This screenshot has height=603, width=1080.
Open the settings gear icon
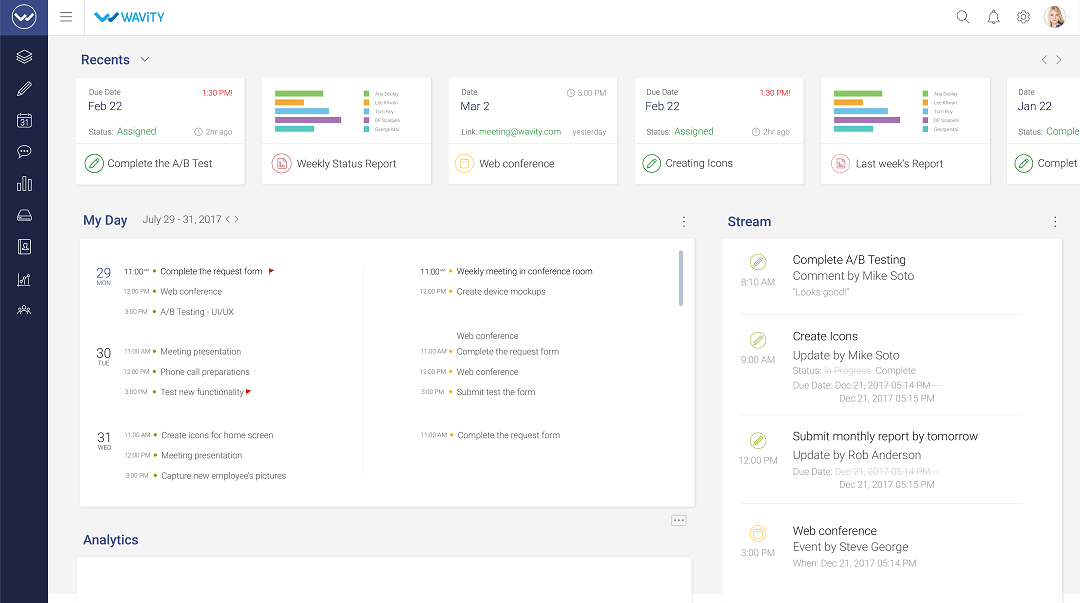(1024, 17)
